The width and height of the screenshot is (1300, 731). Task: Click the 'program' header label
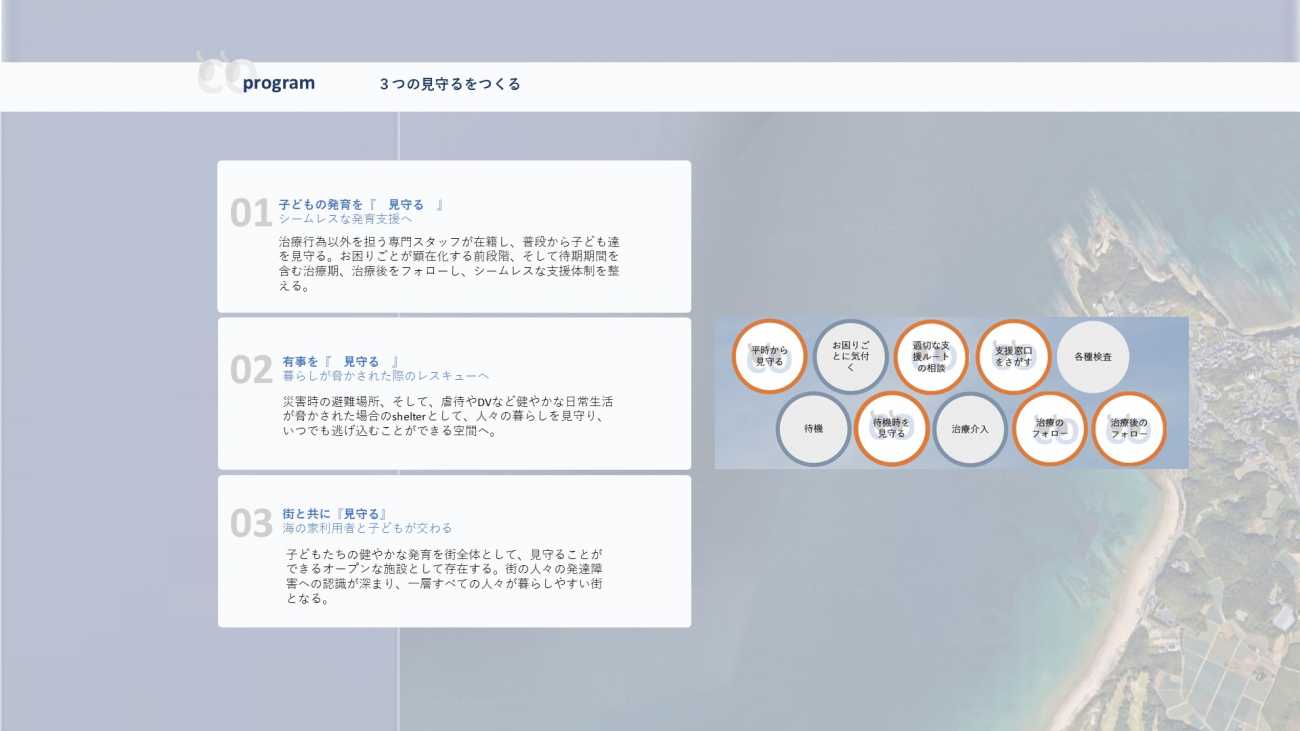(278, 84)
